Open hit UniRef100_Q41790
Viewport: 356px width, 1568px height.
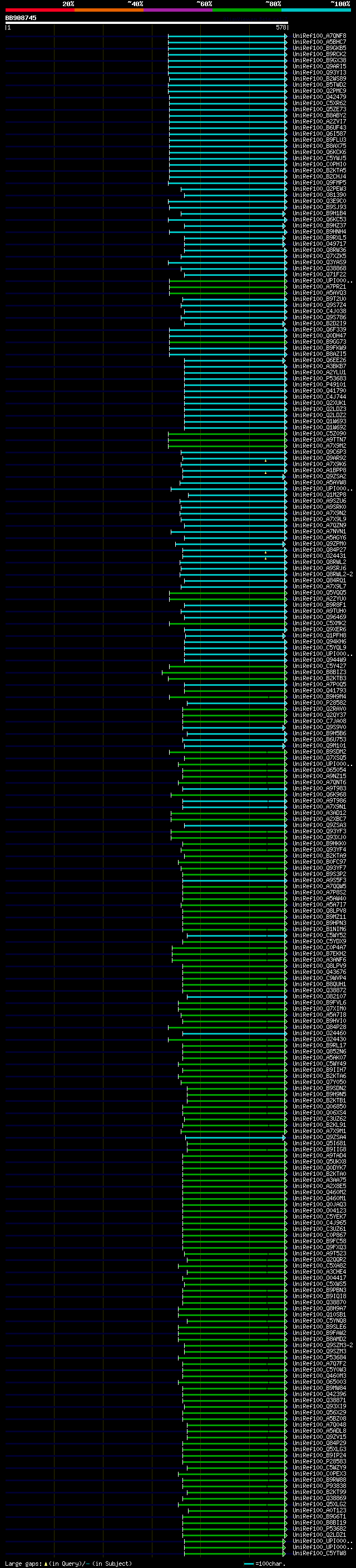click(x=319, y=391)
